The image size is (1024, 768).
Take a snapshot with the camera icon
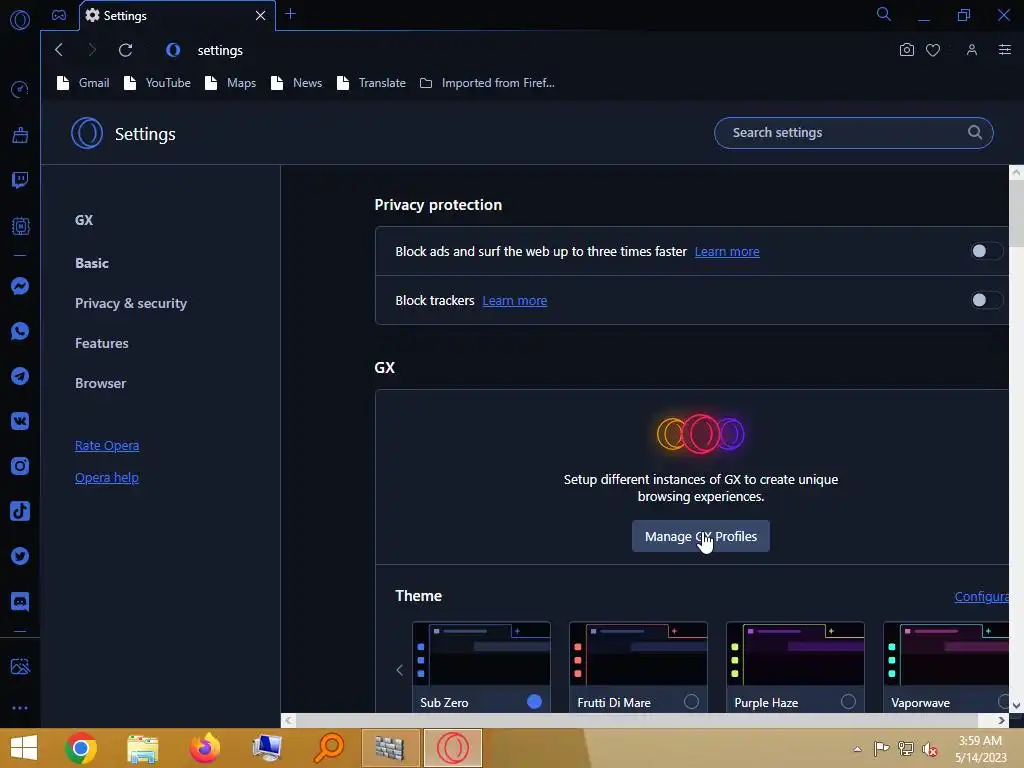click(x=906, y=50)
